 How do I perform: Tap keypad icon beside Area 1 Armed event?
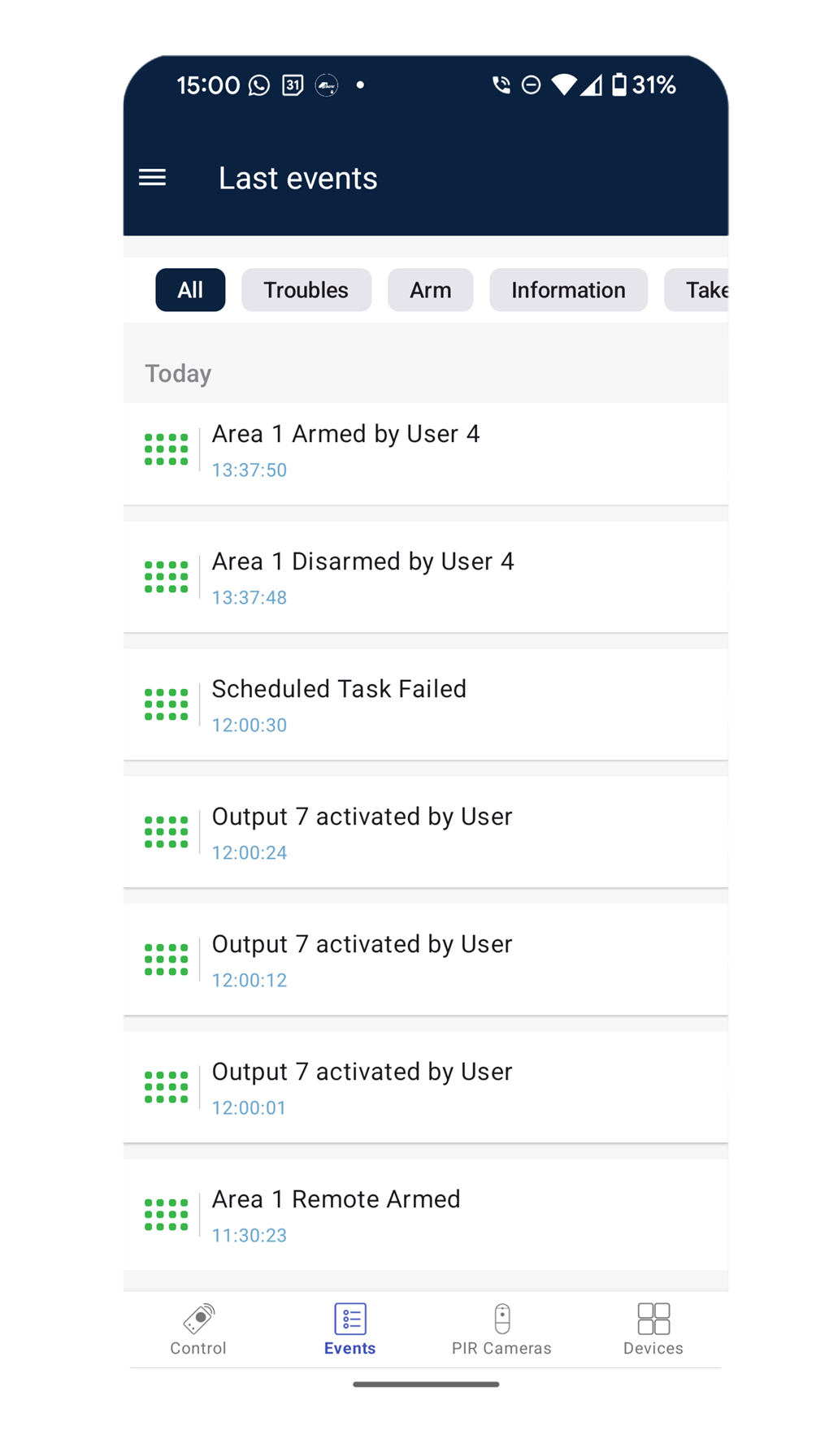click(167, 449)
